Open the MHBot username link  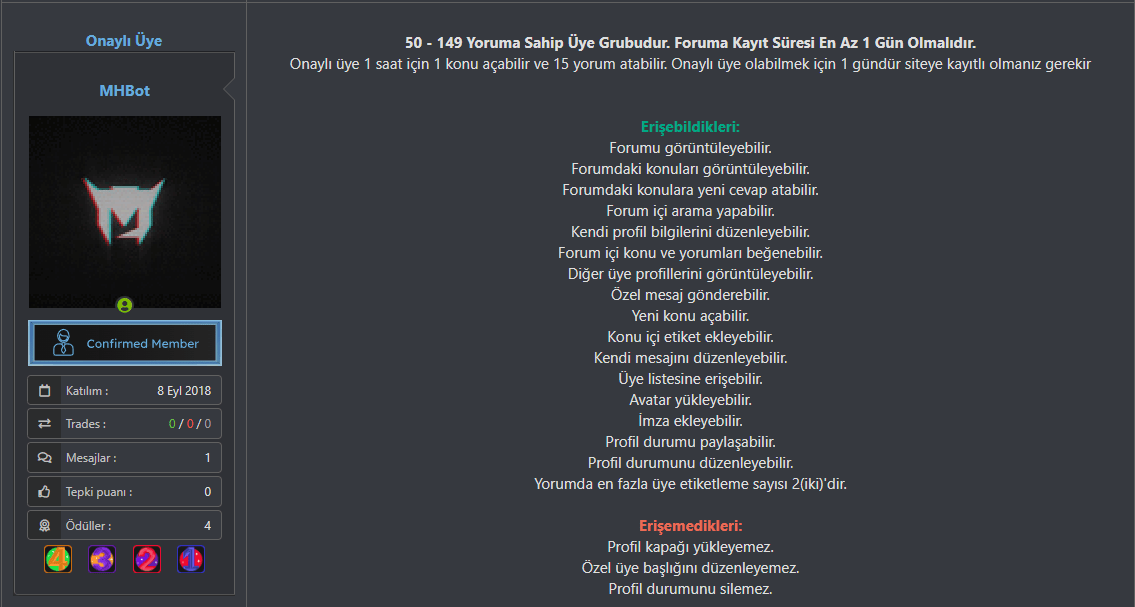[125, 90]
